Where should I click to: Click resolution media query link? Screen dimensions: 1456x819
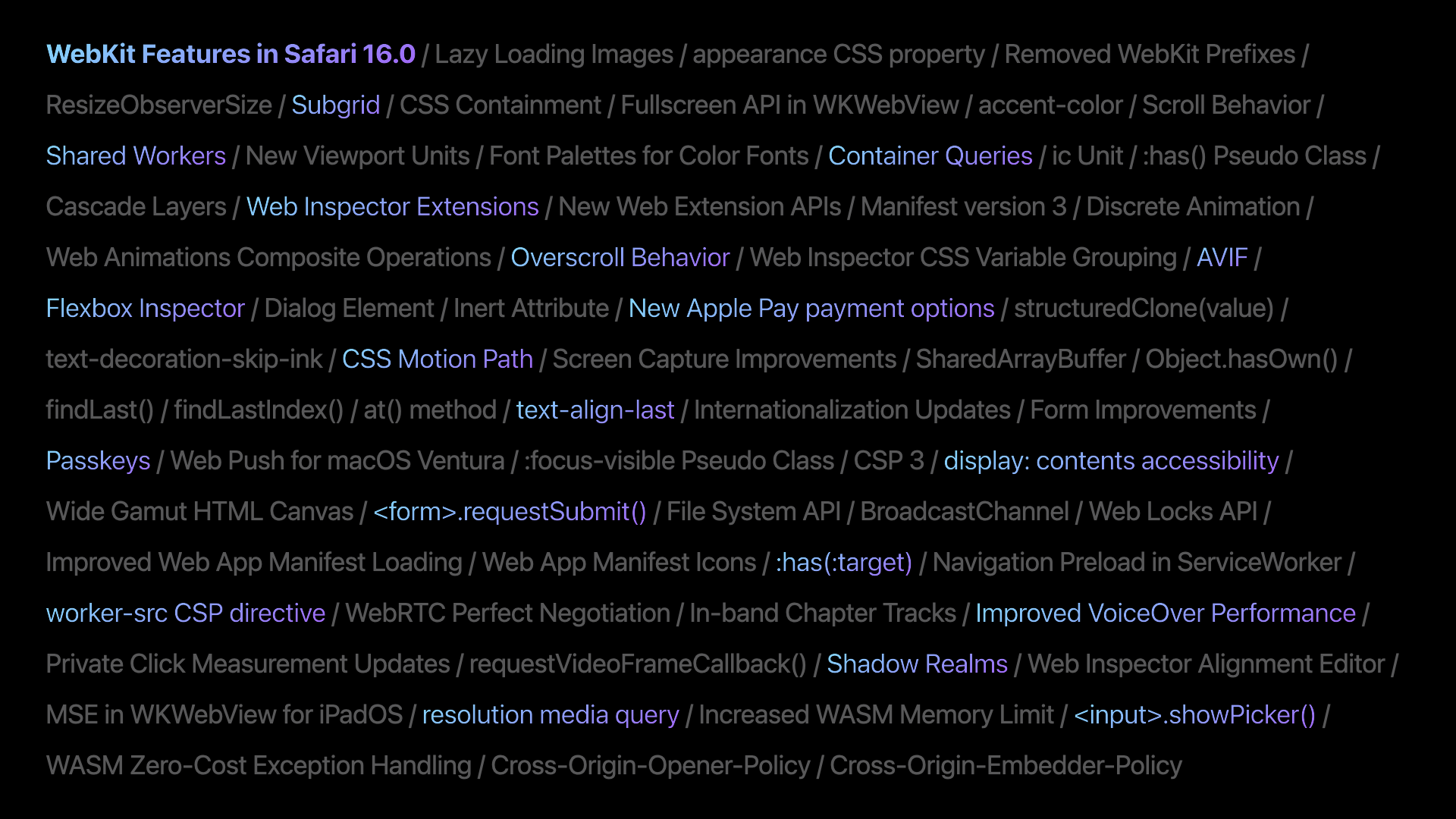coord(550,715)
